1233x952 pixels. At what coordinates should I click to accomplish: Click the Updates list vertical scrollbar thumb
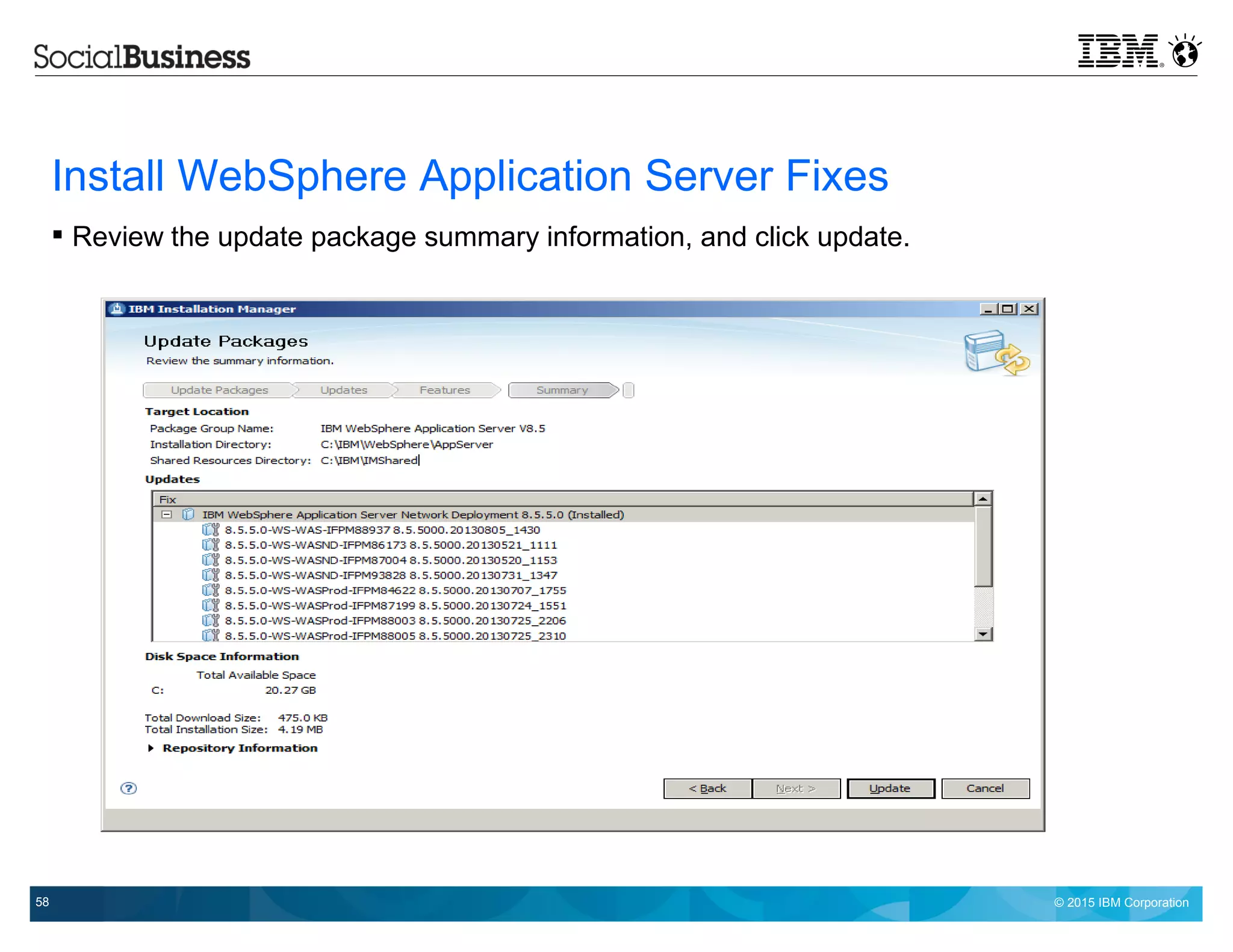point(983,546)
